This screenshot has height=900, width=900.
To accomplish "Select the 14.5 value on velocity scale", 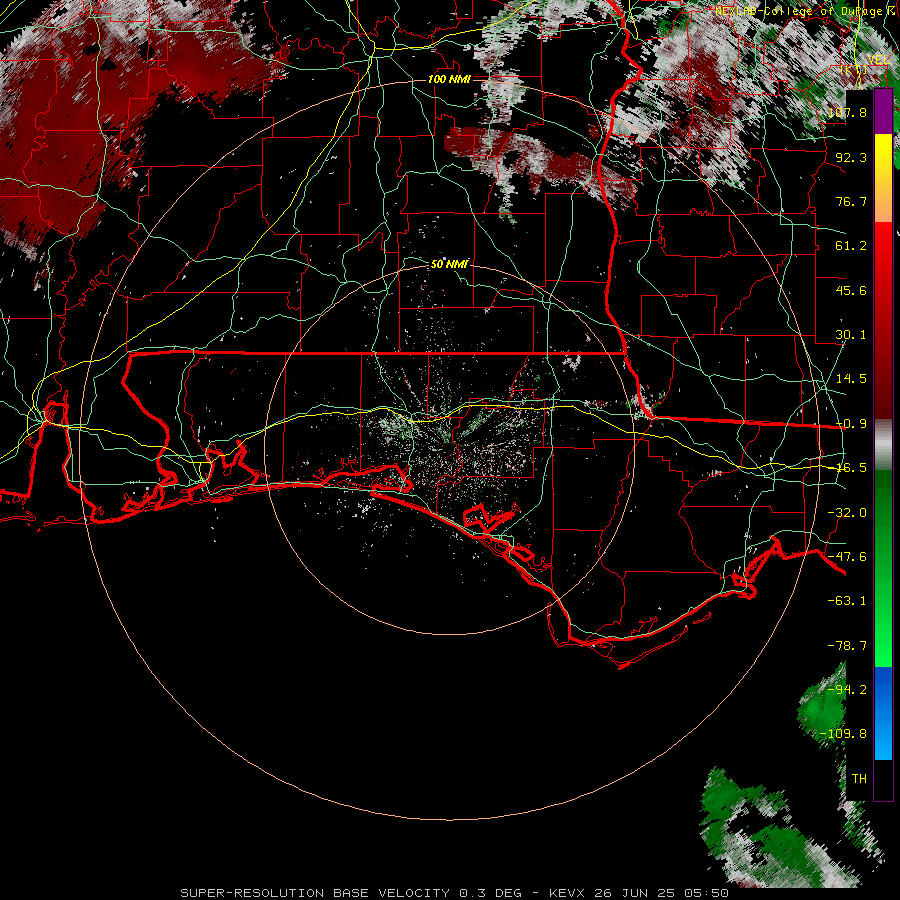I will pos(851,379).
